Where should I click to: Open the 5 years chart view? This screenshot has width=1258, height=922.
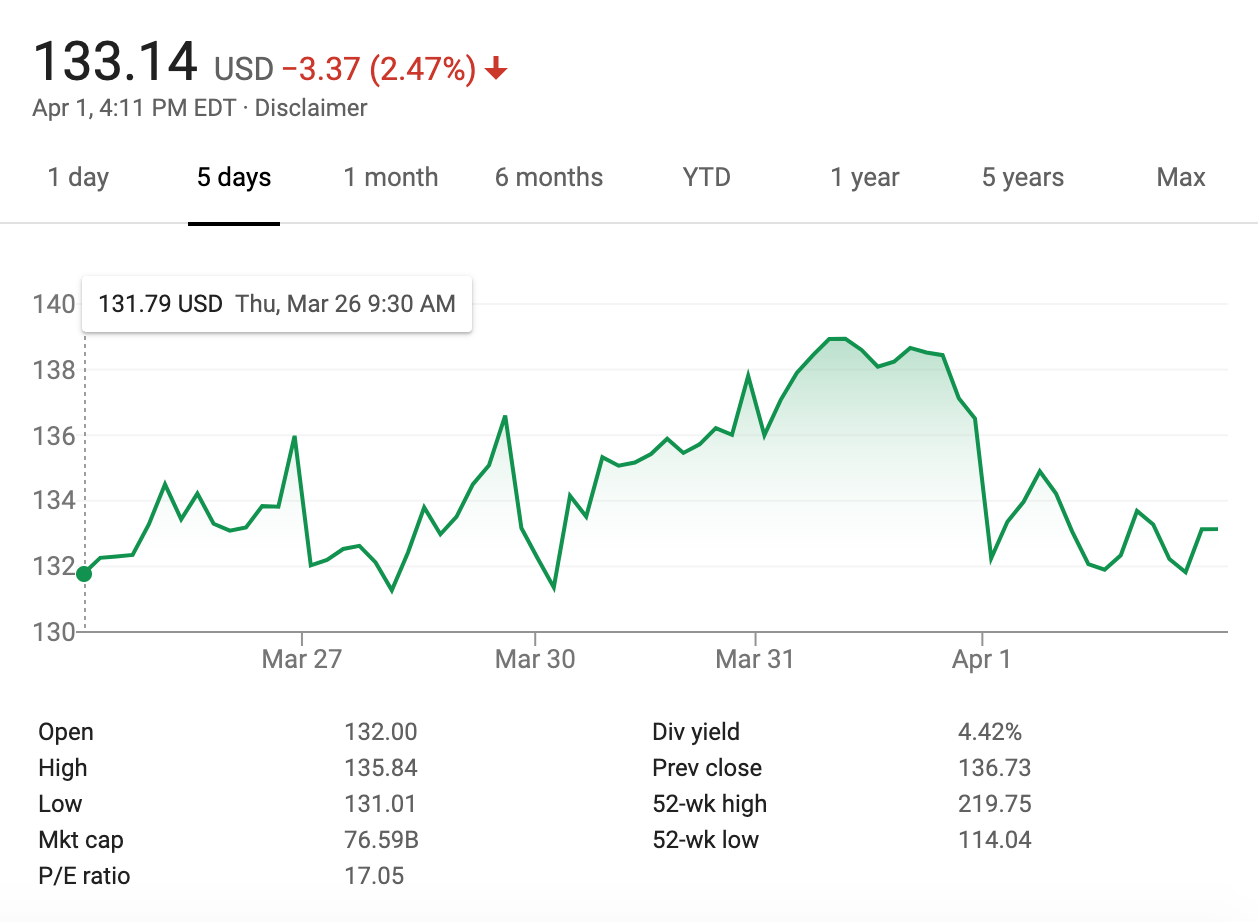point(1022,177)
